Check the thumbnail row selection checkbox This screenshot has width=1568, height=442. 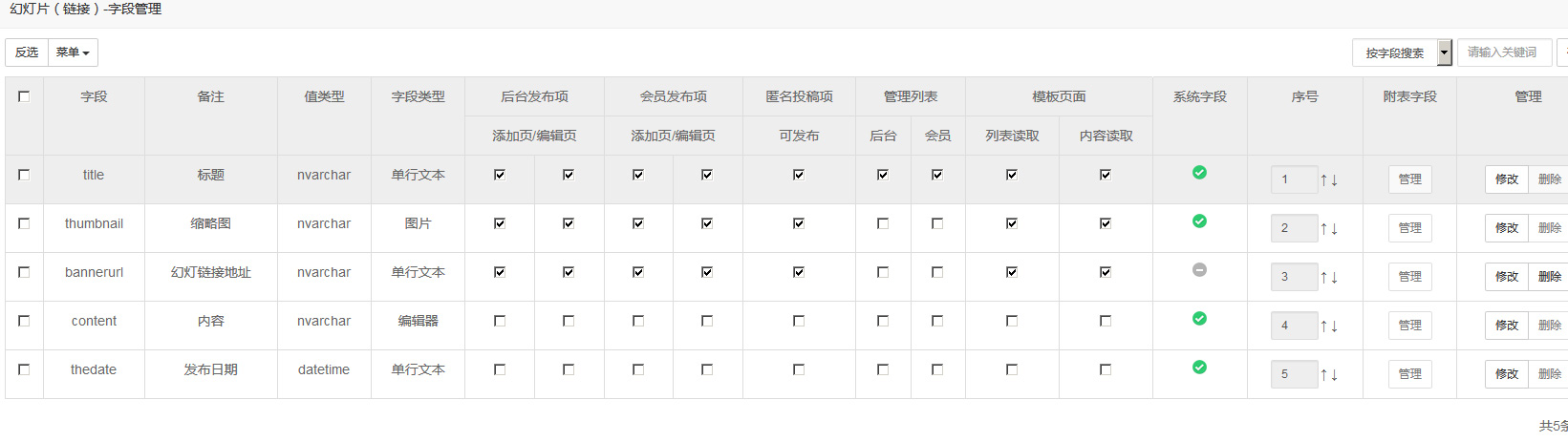coord(24,223)
